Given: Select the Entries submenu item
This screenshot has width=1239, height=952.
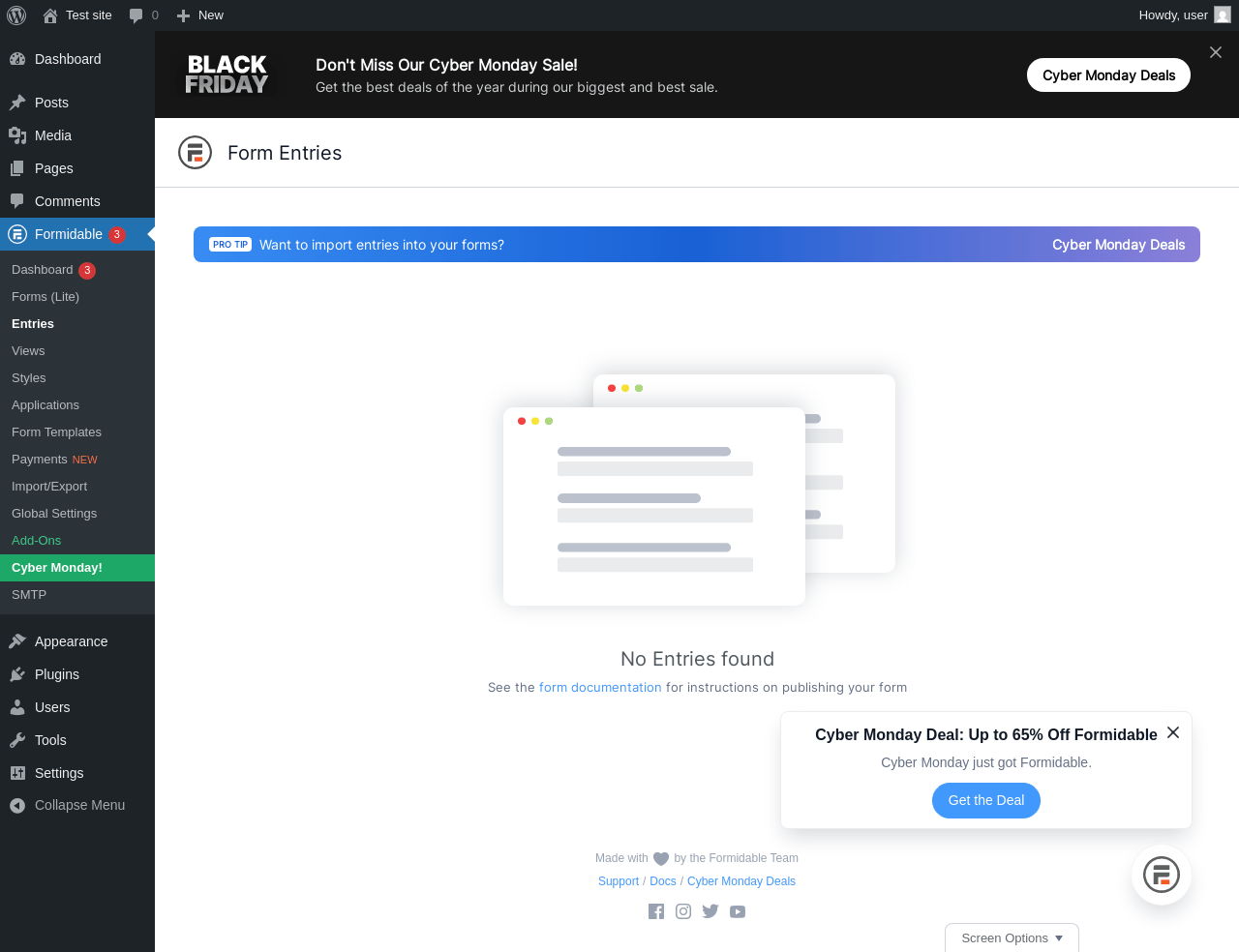Looking at the screenshot, I should click(77, 324).
